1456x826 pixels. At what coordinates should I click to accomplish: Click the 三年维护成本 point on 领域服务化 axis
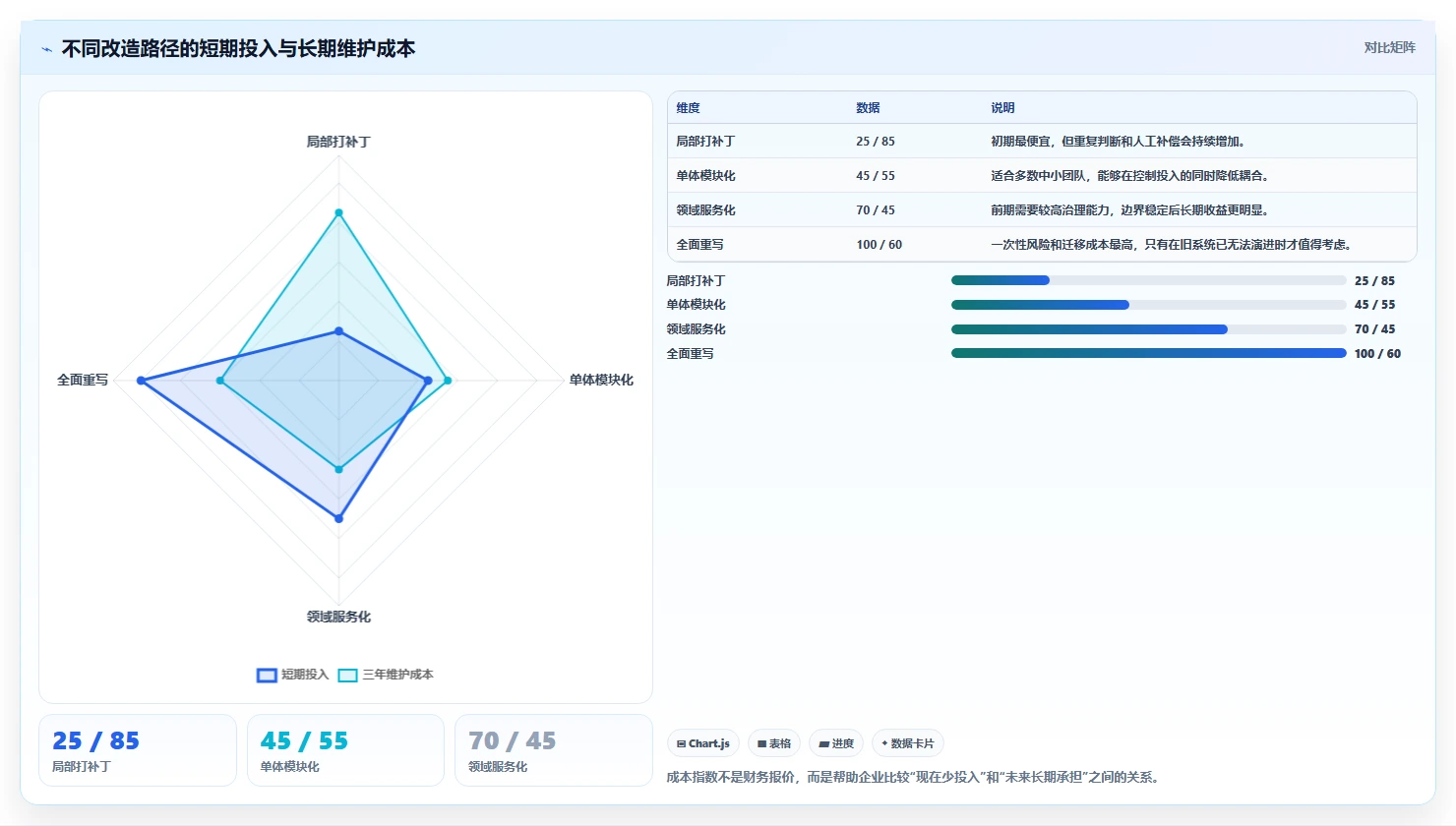[338, 469]
